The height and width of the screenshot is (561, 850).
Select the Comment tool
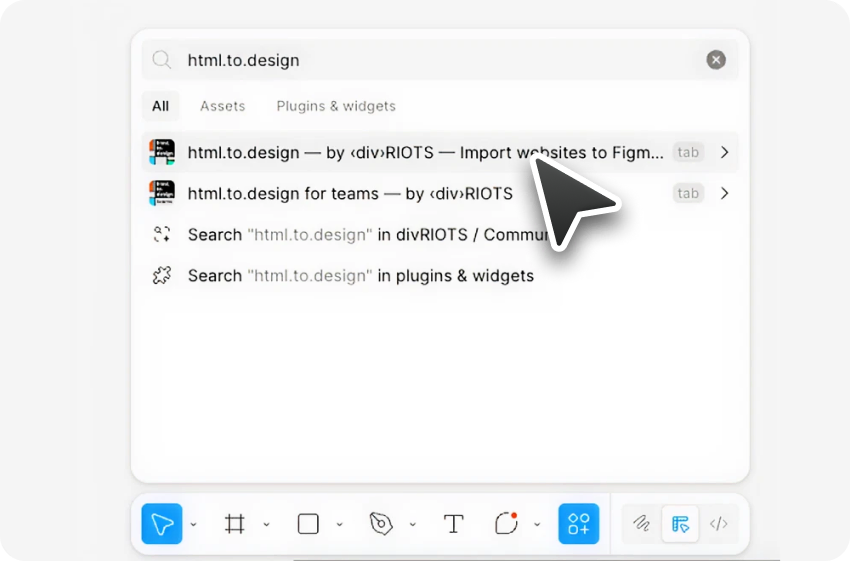[506, 524]
